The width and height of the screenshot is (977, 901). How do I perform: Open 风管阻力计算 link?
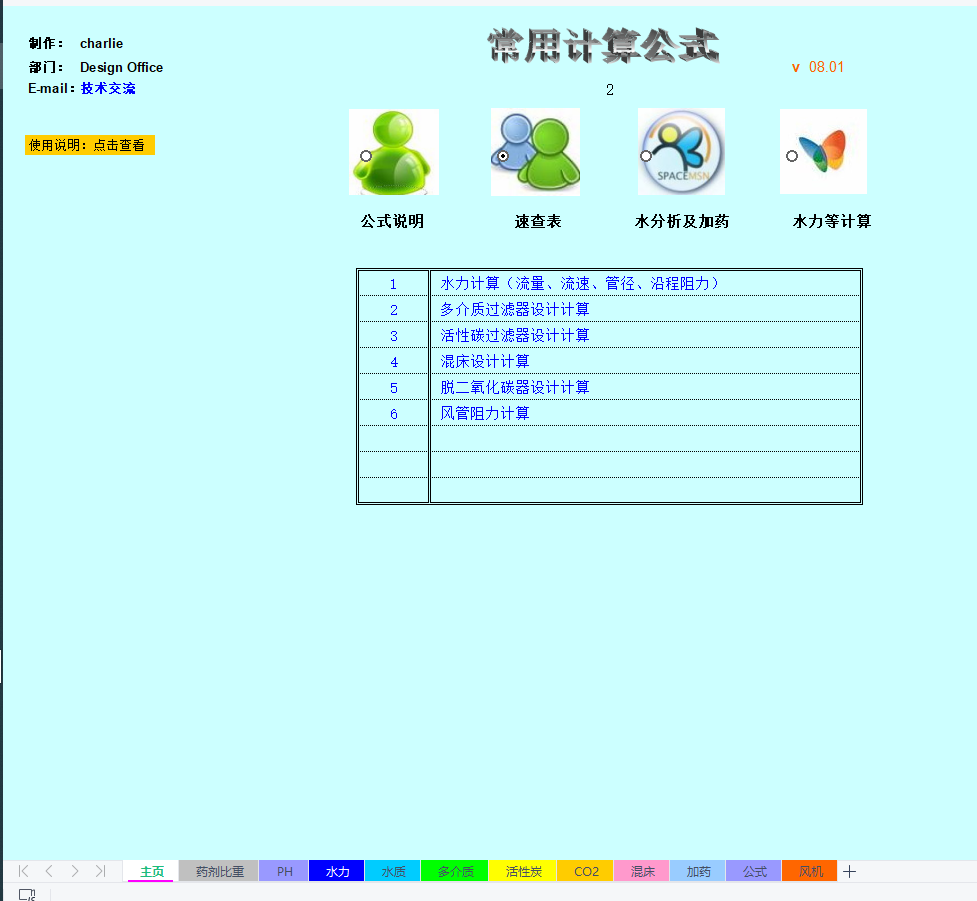point(485,414)
